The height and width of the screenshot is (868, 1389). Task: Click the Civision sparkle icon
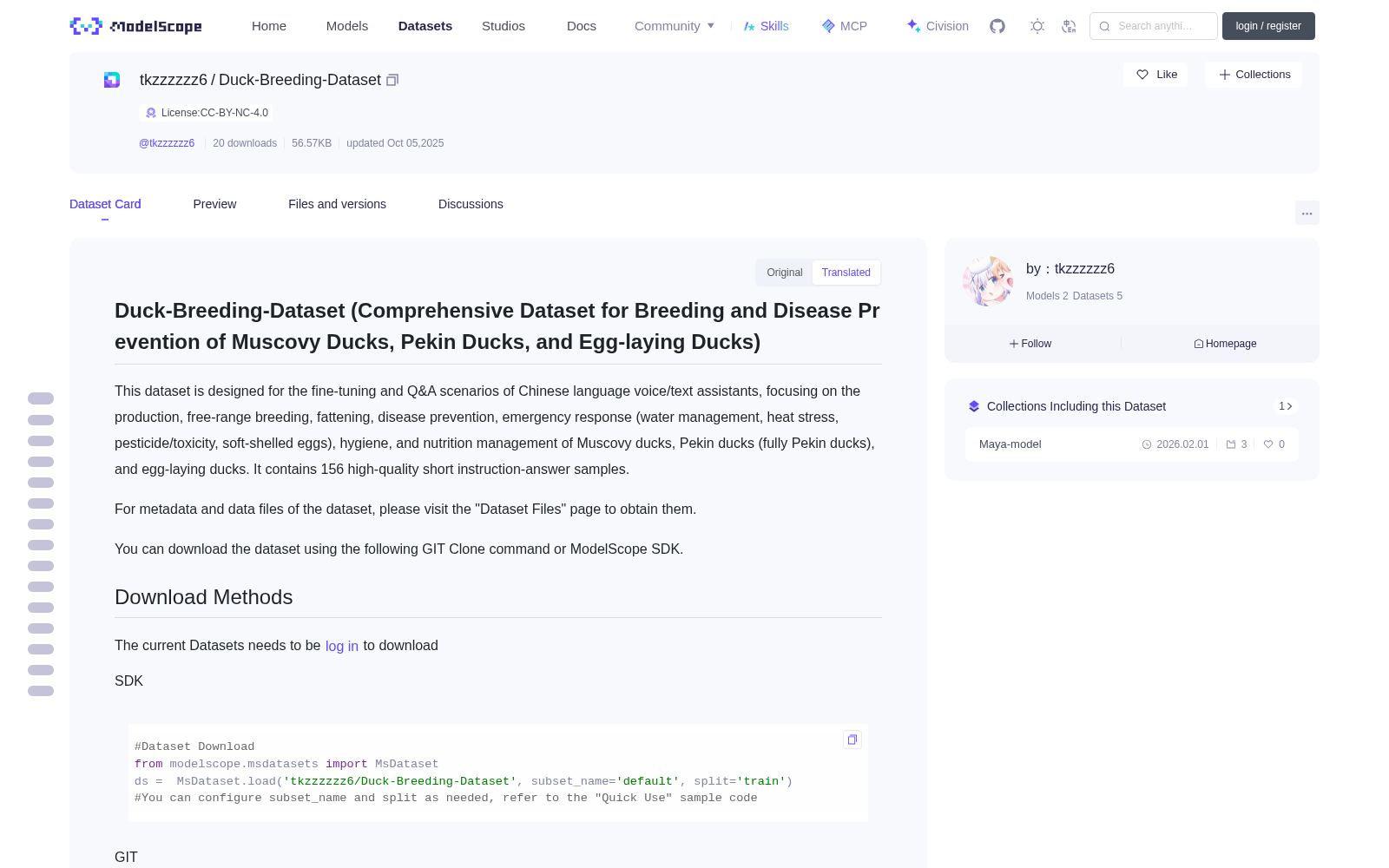(x=913, y=26)
